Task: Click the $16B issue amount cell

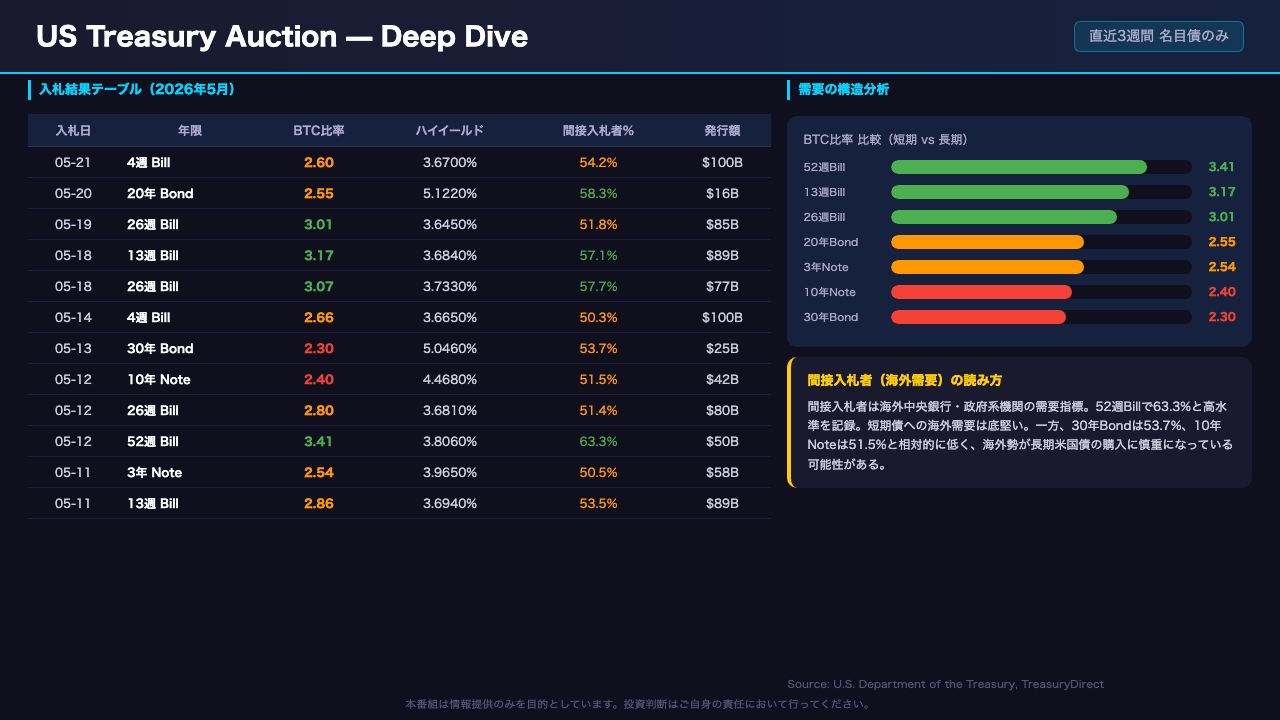Action: [x=722, y=193]
